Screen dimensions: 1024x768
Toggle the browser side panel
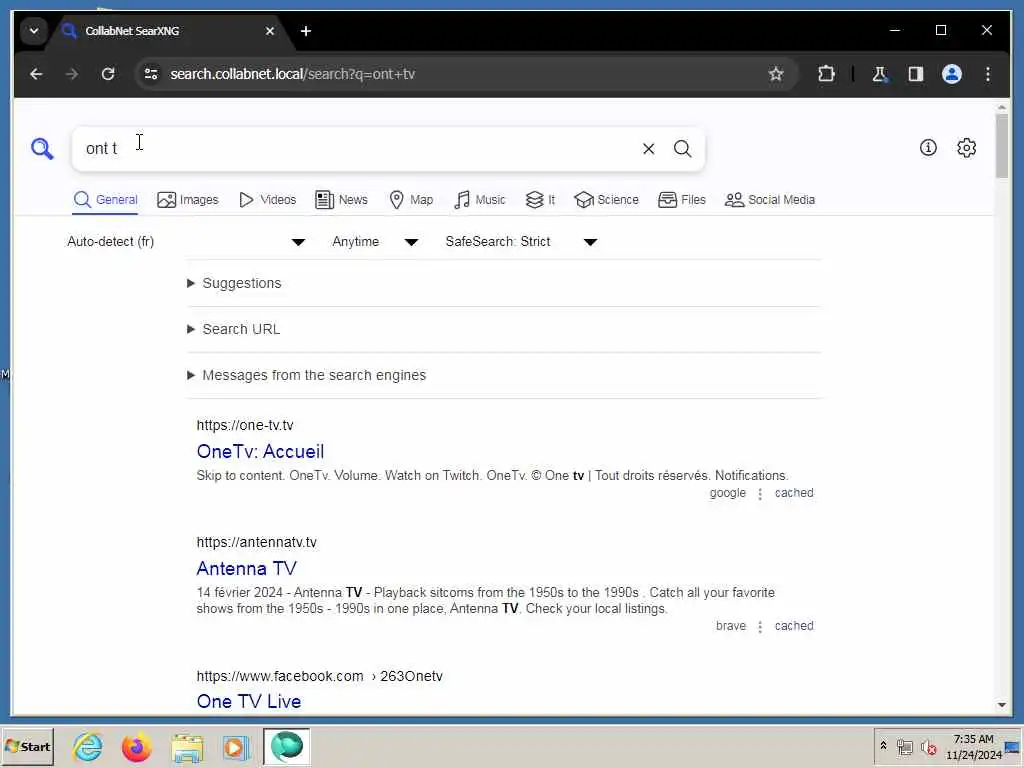coord(916,74)
